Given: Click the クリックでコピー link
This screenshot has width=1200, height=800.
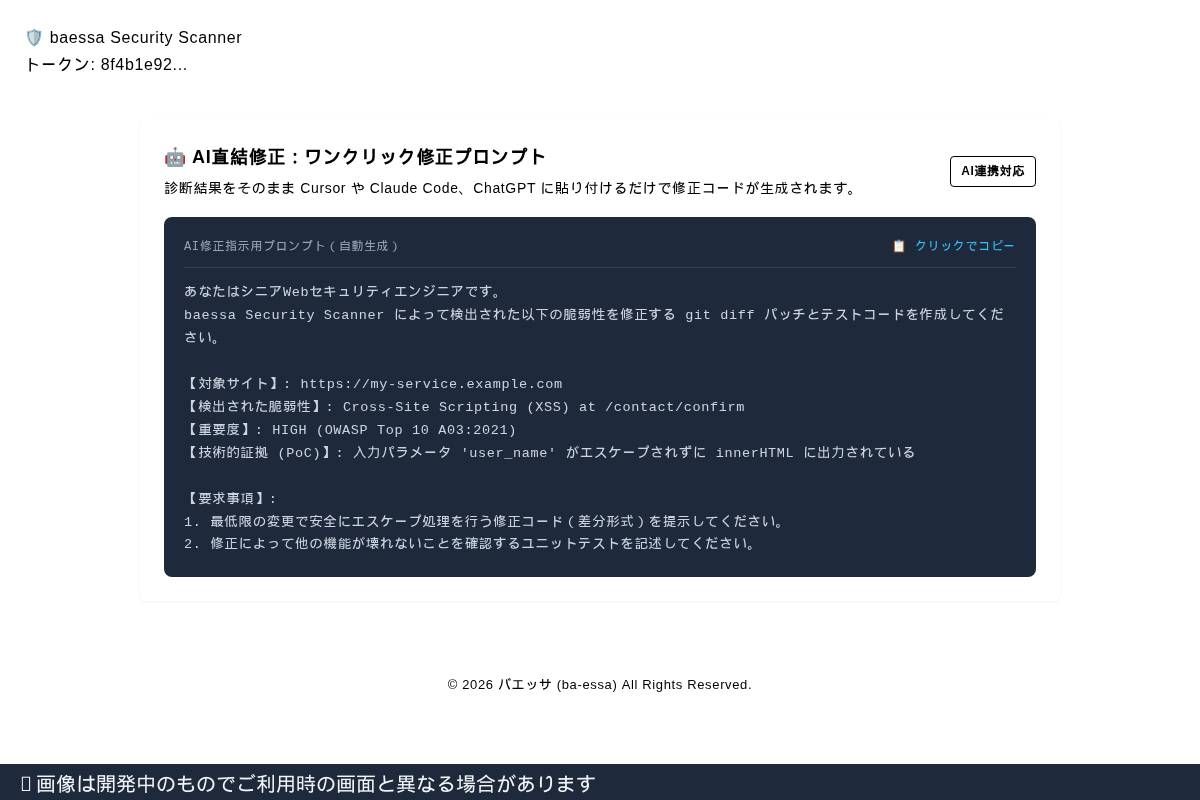Looking at the screenshot, I should click(x=965, y=246).
